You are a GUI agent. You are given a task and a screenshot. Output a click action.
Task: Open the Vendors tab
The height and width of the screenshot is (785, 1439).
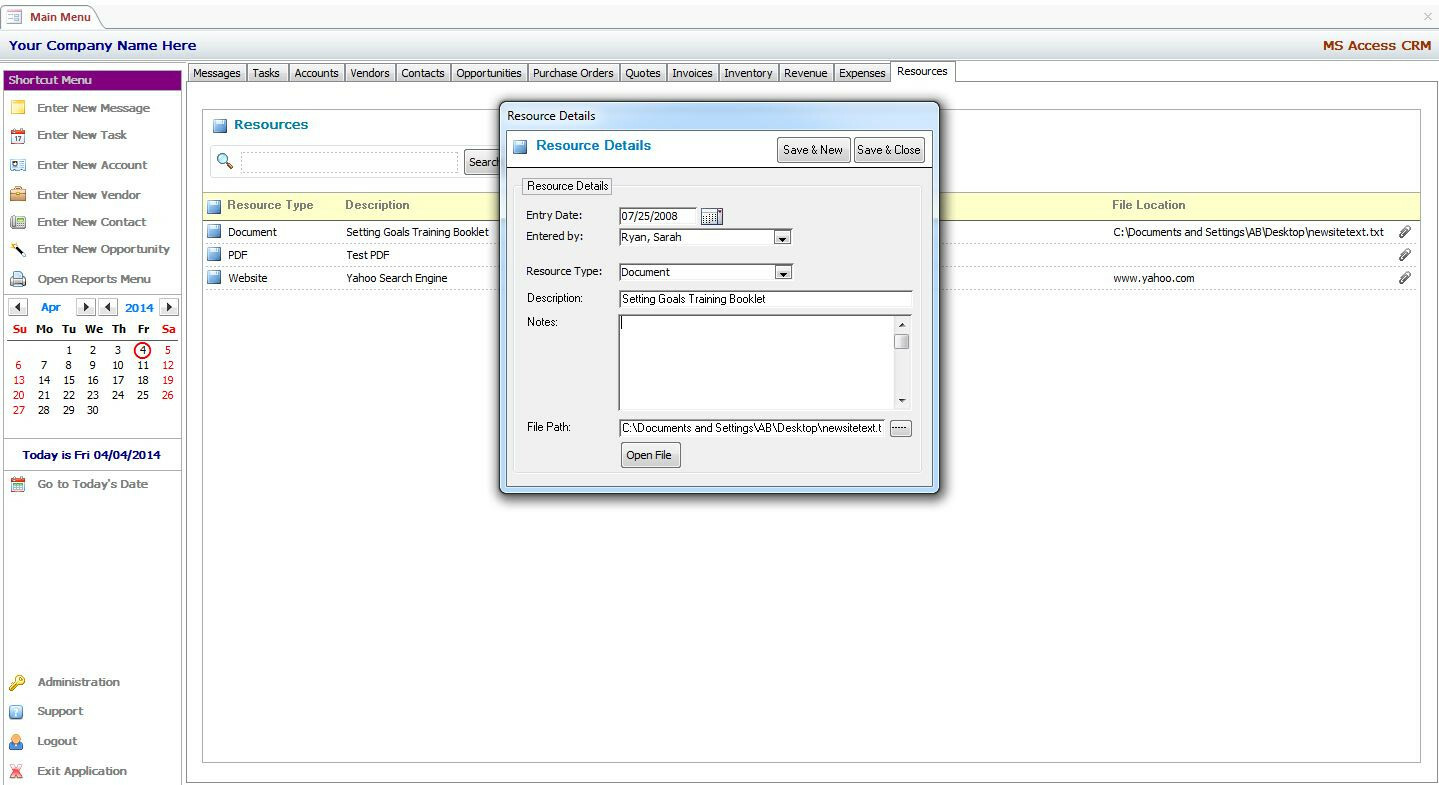[x=370, y=73]
